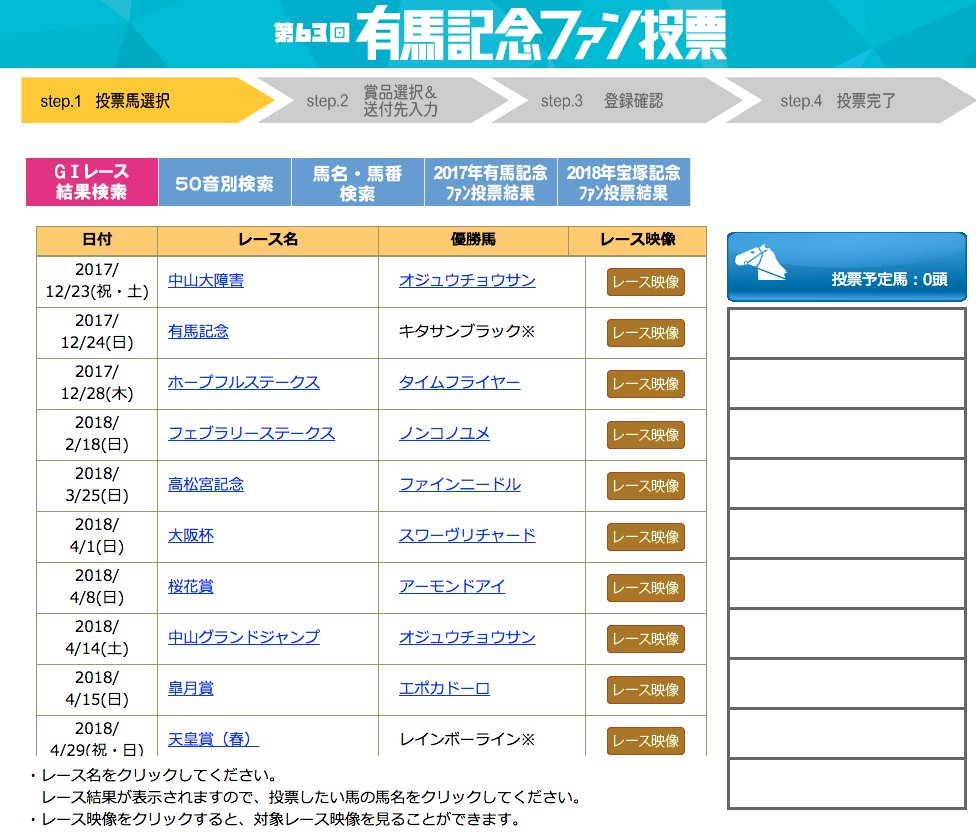This screenshot has height=832, width=976.
Task: Open the 馬名・馬番検索 tab
Action: point(357,182)
